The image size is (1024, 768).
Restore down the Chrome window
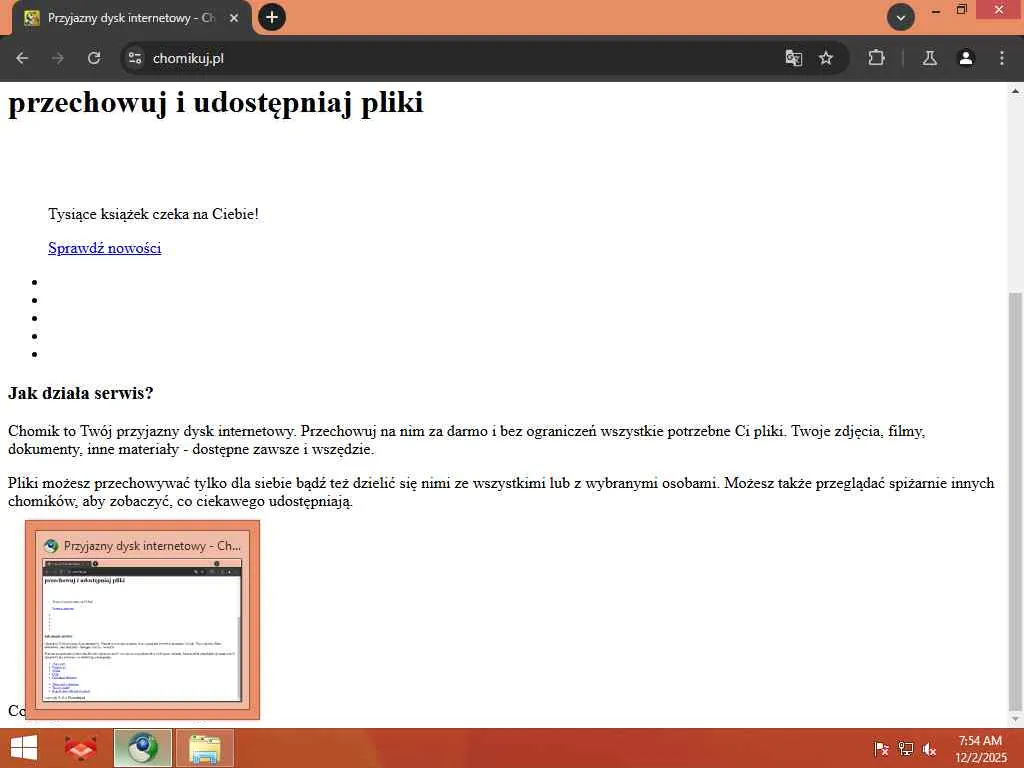point(961,10)
